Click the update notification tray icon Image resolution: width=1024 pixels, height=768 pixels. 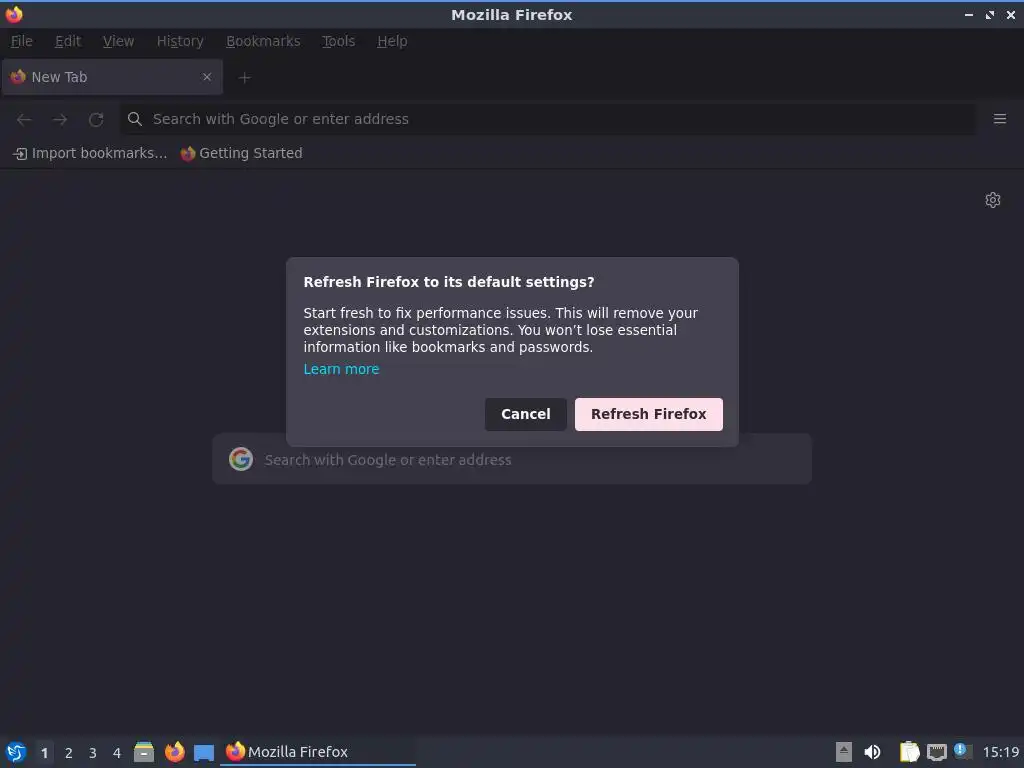[963, 751]
